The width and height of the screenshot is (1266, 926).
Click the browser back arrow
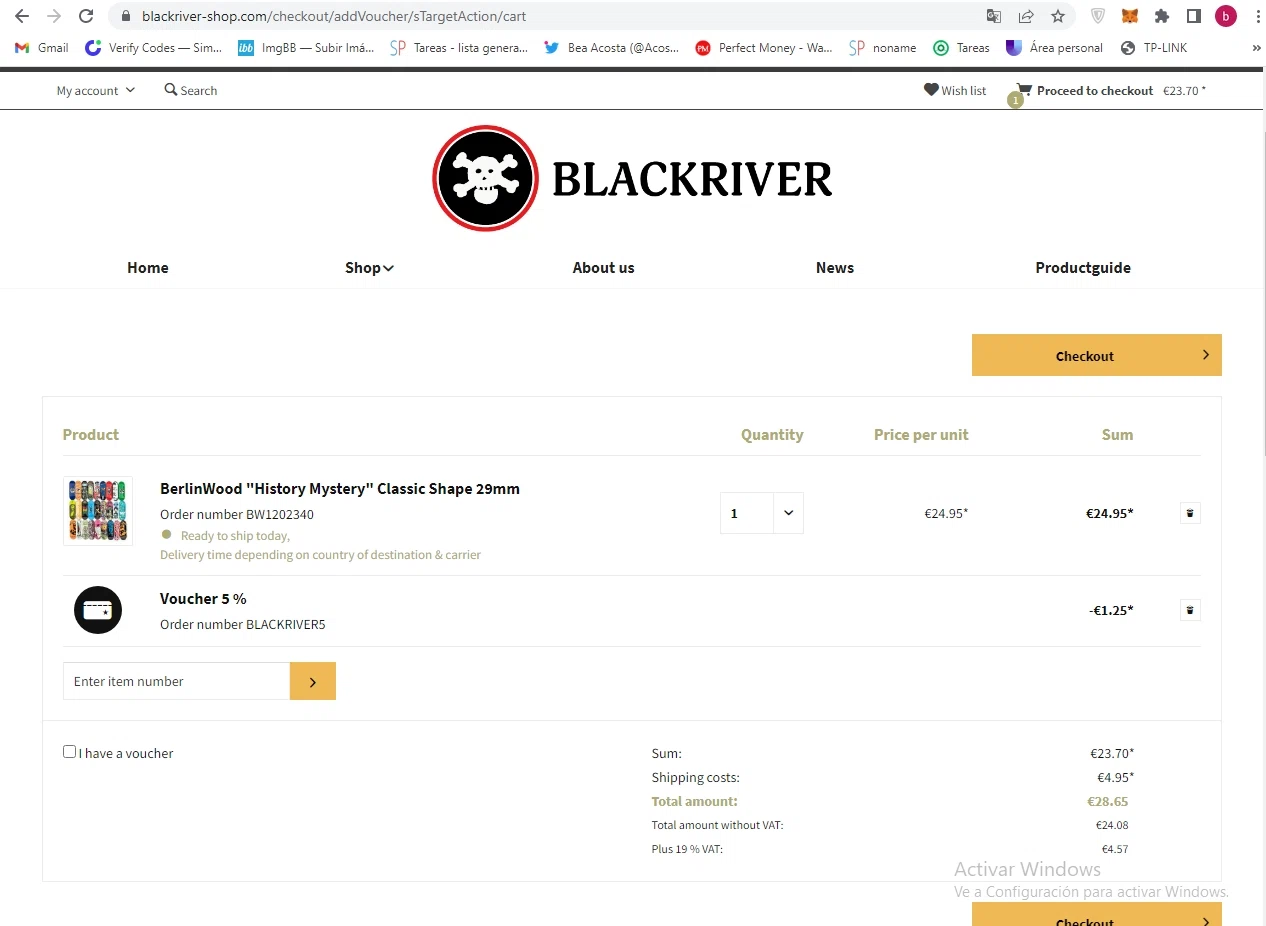[22, 16]
